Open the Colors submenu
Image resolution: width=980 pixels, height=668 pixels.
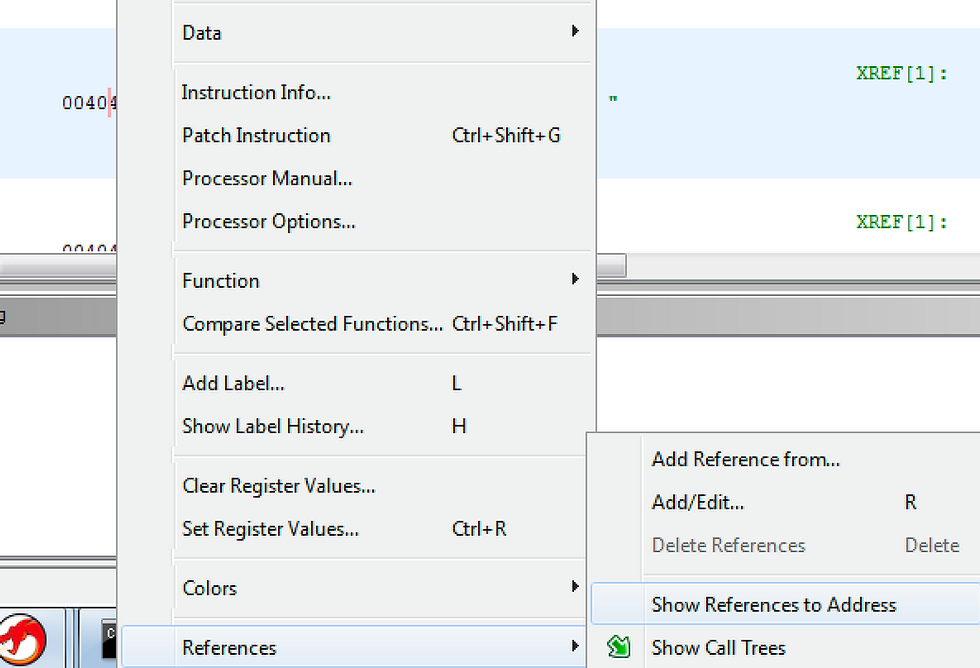click(382, 588)
